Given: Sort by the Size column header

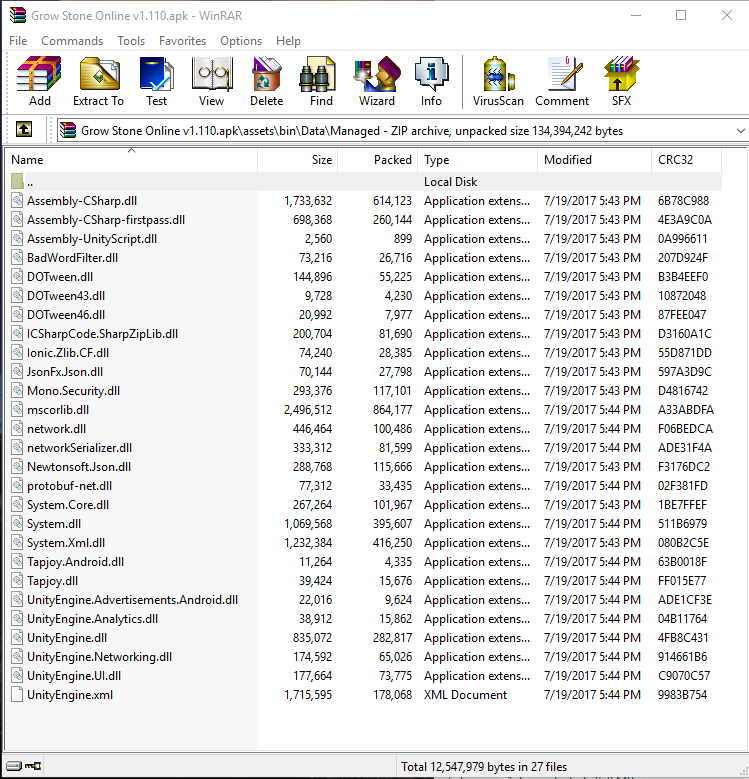Looking at the screenshot, I should pos(298,160).
